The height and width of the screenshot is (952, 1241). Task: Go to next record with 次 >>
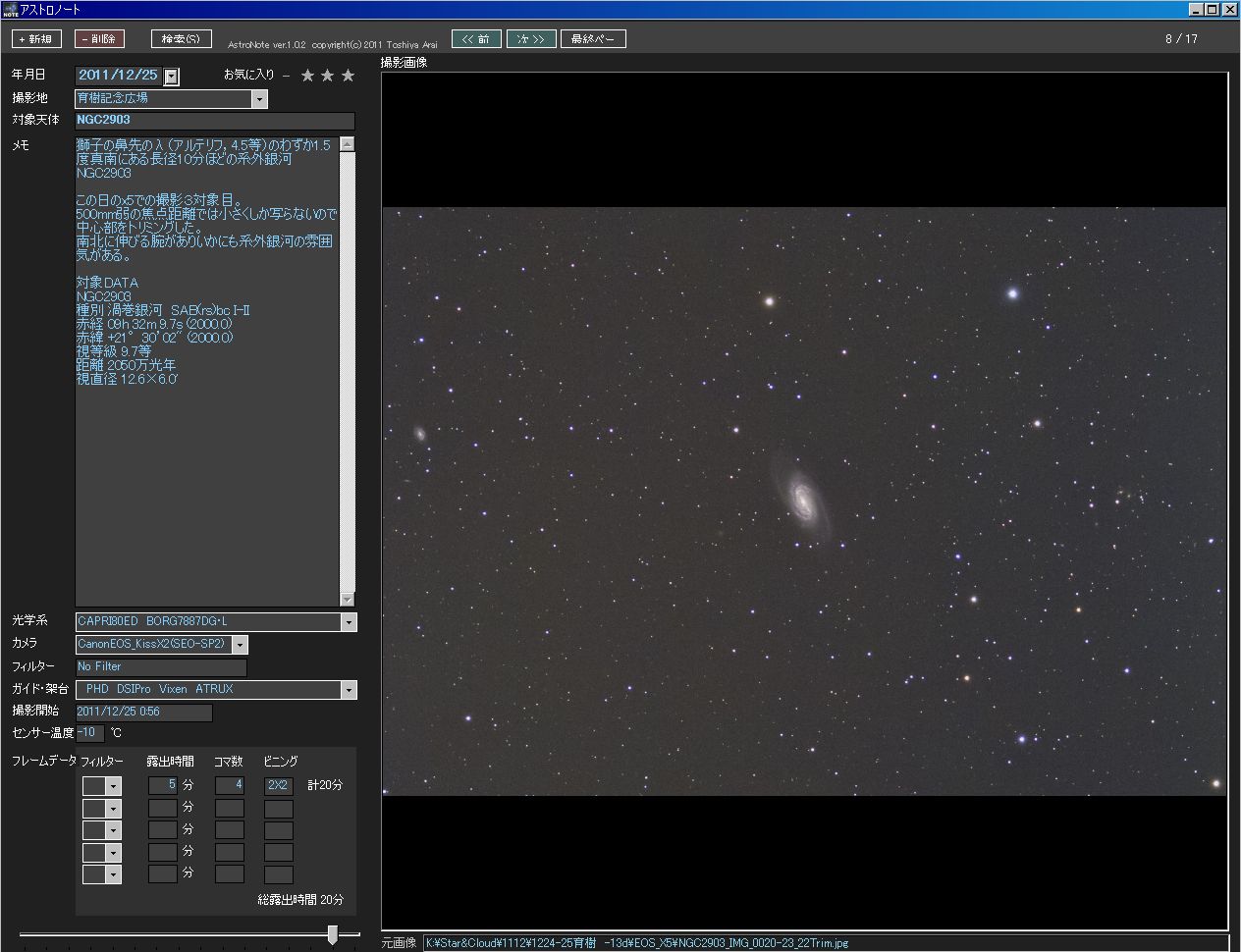531,39
